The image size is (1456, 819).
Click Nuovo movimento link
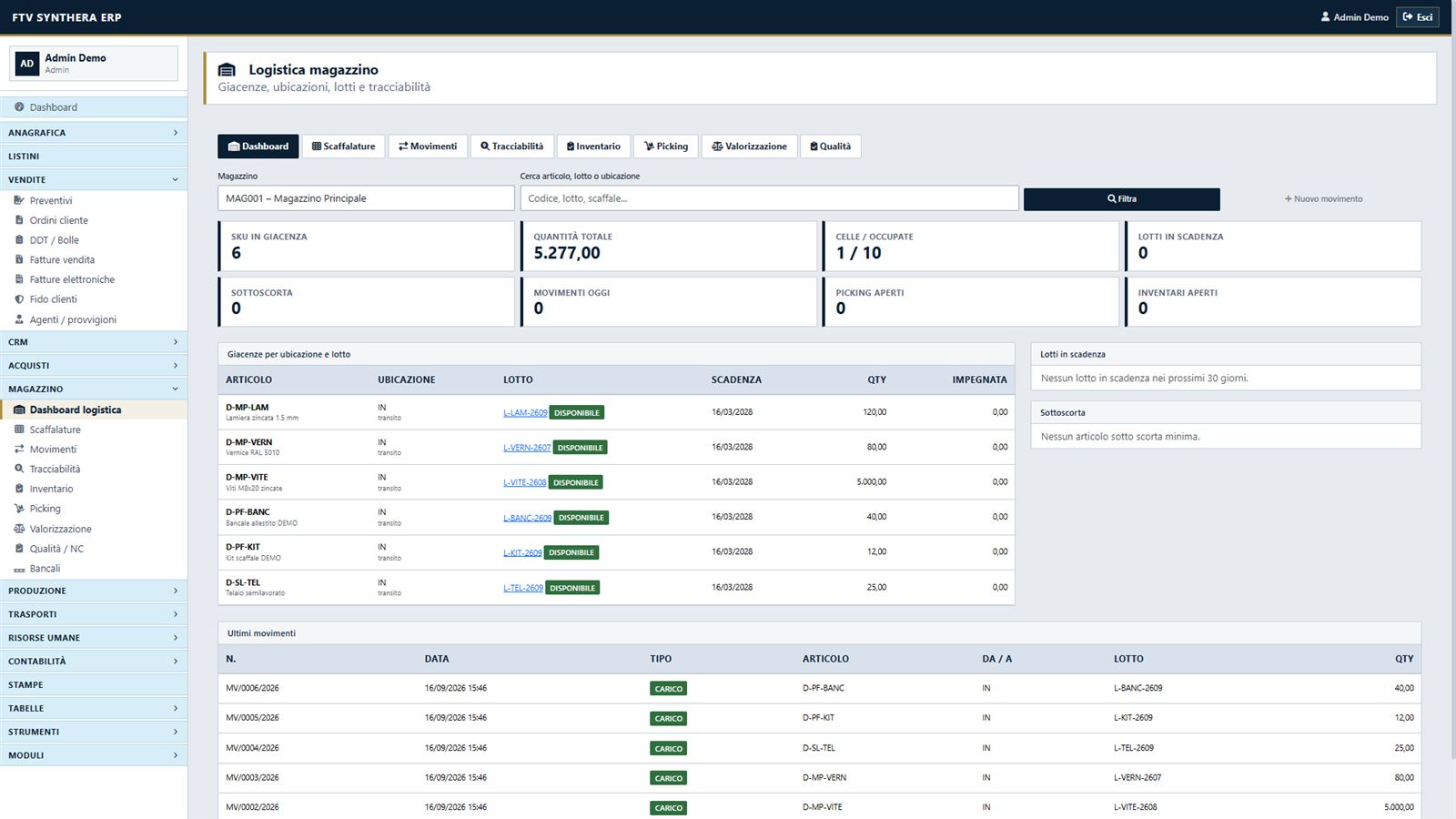tap(1323, 199)
